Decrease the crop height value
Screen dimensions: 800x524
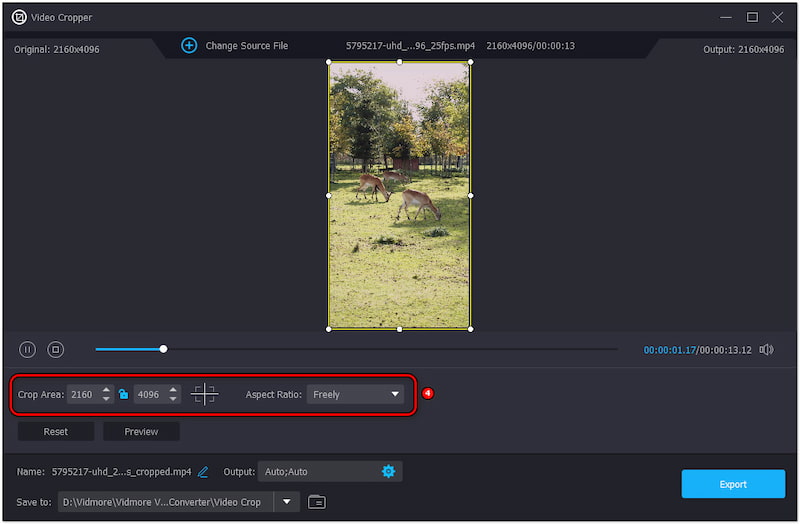tap(173, 400)
